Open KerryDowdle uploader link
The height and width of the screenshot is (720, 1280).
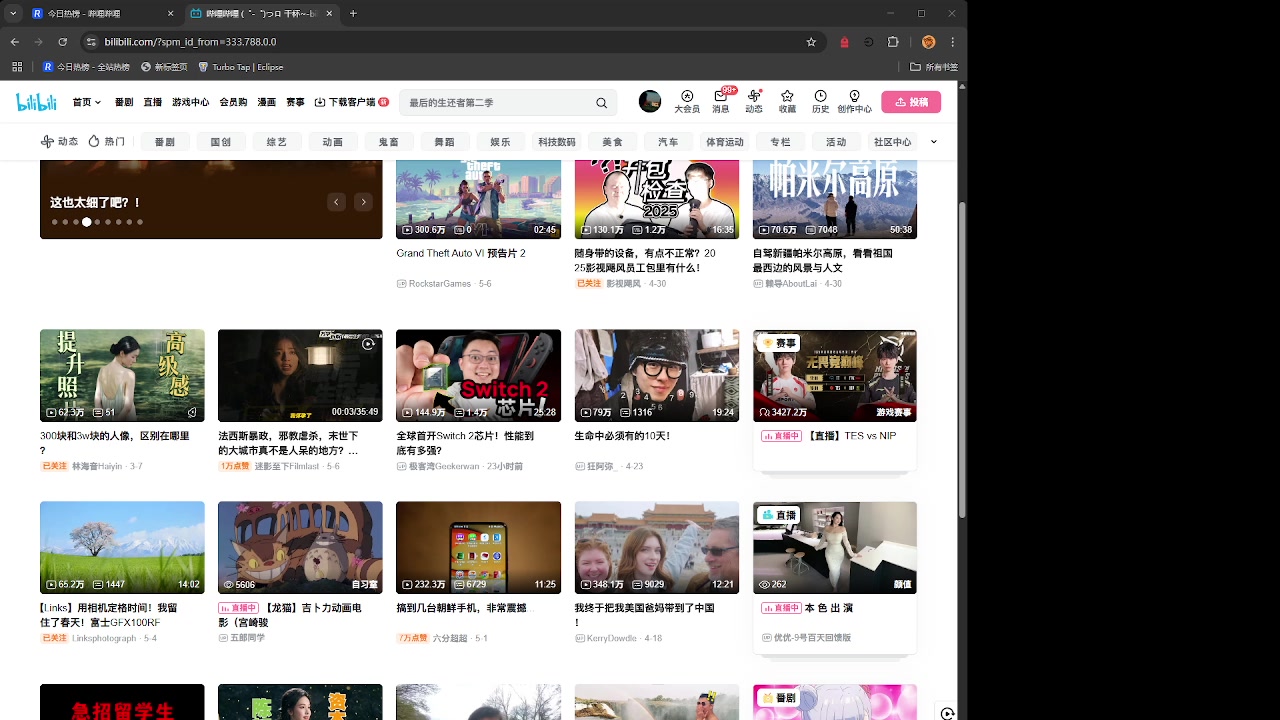611,638
